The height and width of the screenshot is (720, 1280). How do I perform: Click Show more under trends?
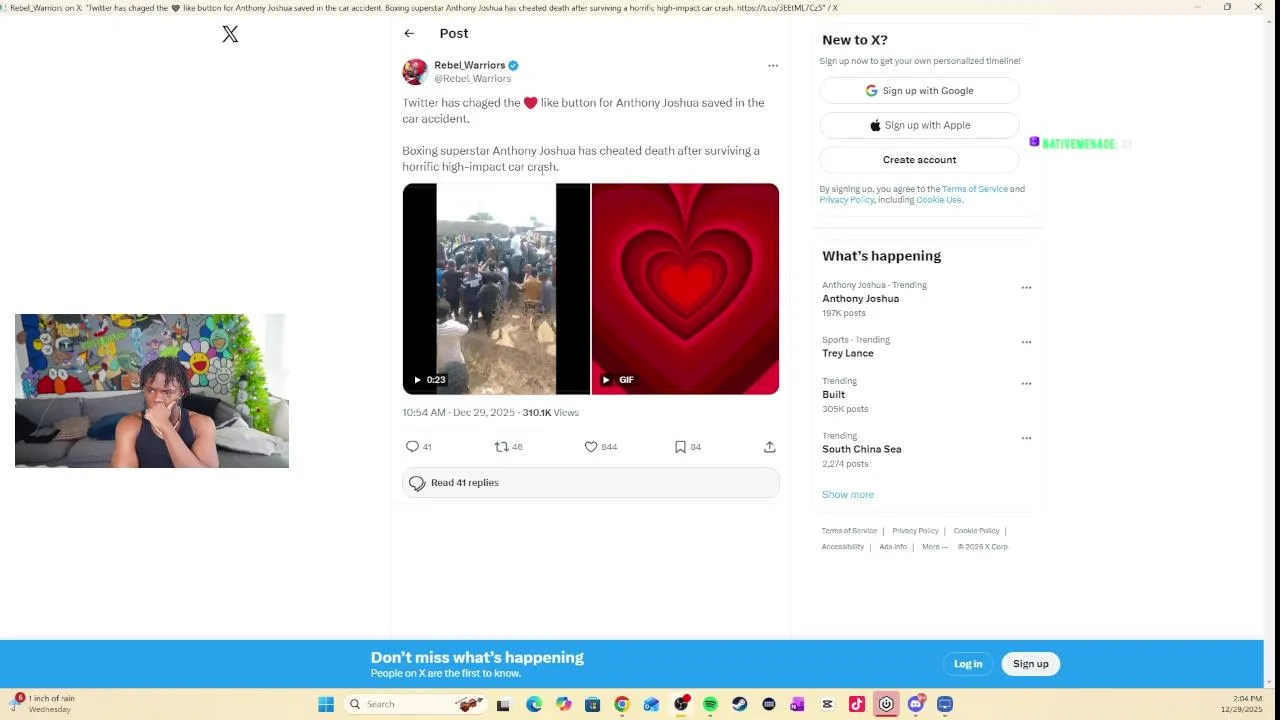tap(848, 495)
